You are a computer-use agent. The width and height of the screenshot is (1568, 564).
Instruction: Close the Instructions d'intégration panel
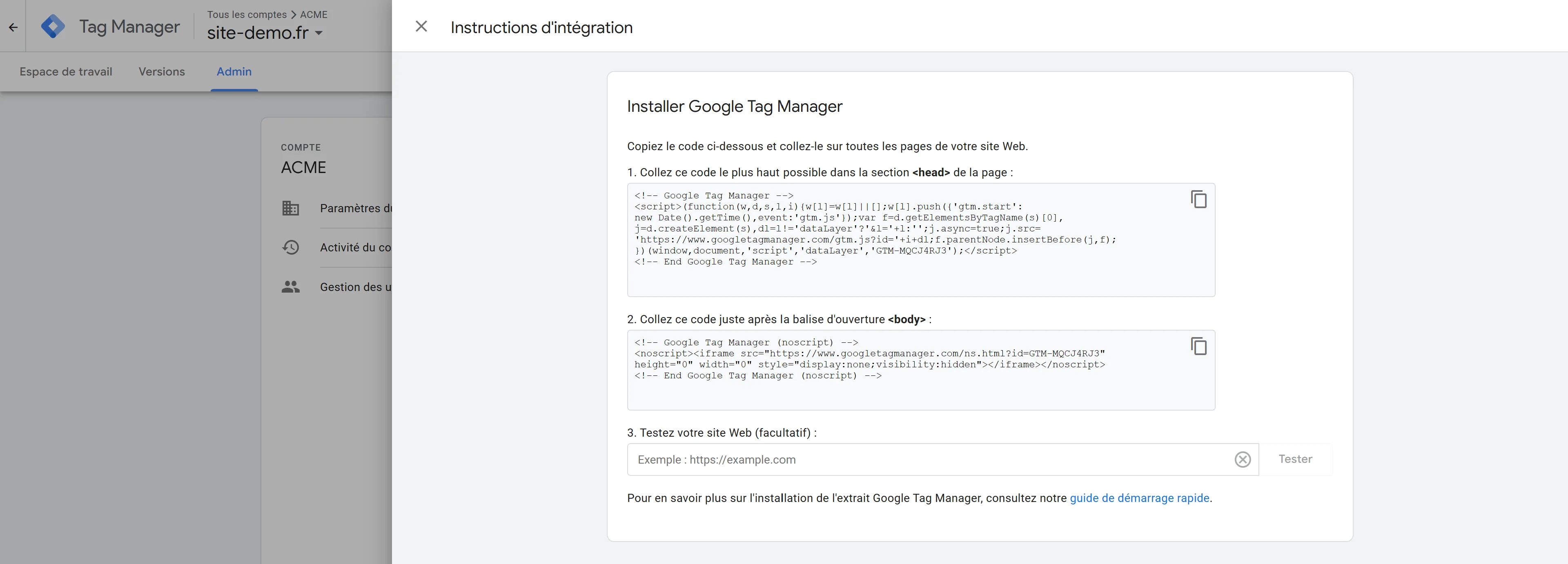click(x=421, y=26)
